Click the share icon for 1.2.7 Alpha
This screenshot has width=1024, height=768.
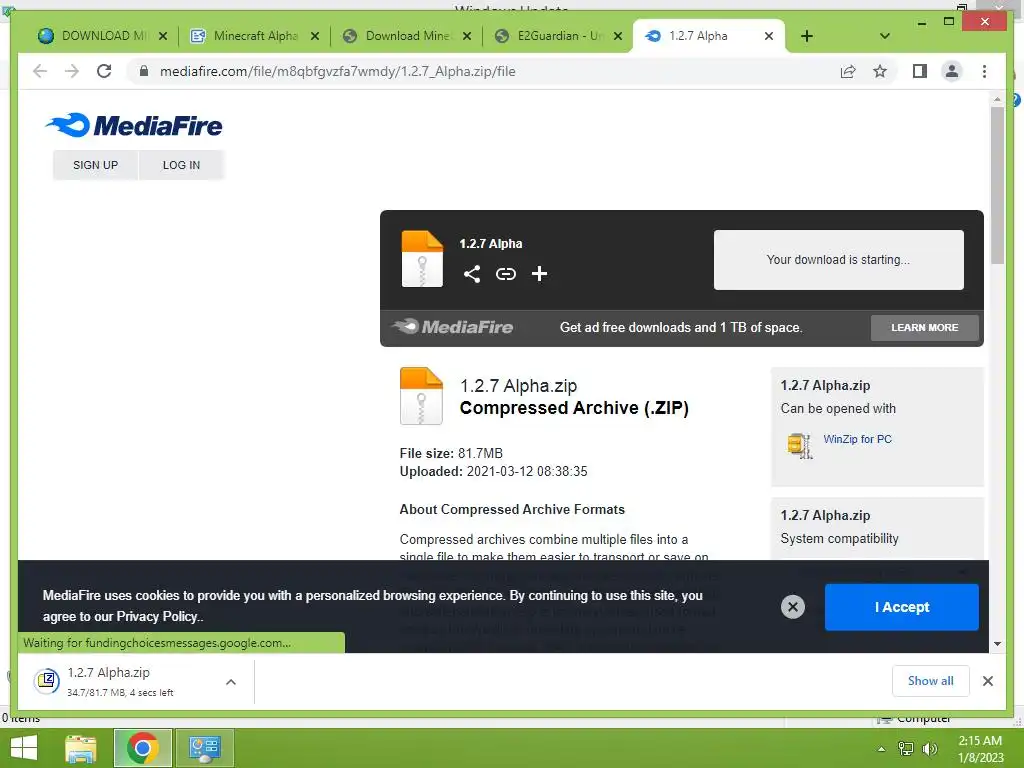[472, 274]
